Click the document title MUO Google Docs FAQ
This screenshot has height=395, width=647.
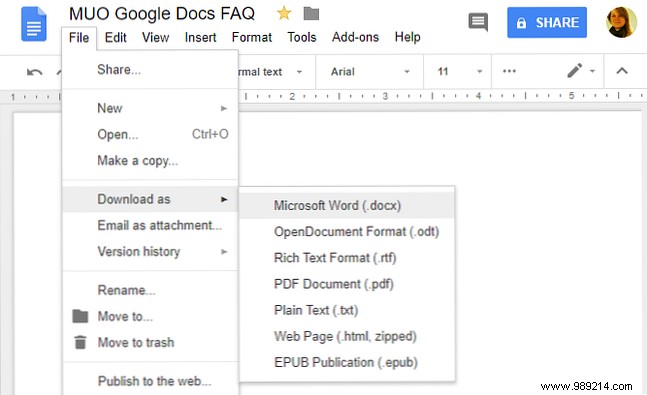[162, 14]
